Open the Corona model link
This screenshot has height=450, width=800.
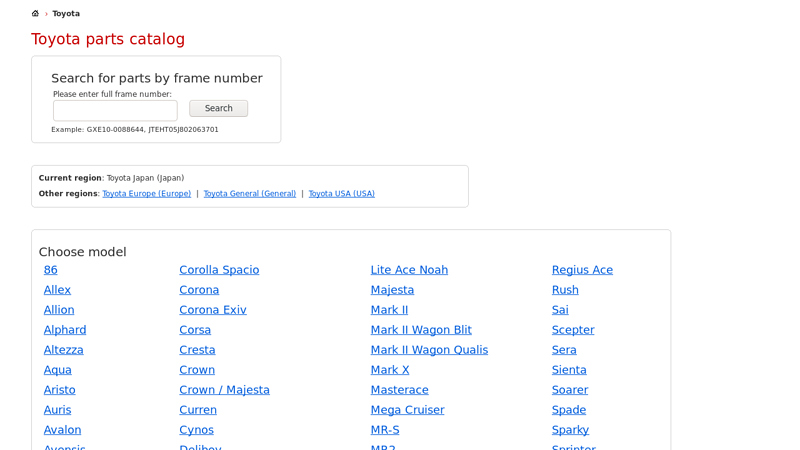click(199, 290)
